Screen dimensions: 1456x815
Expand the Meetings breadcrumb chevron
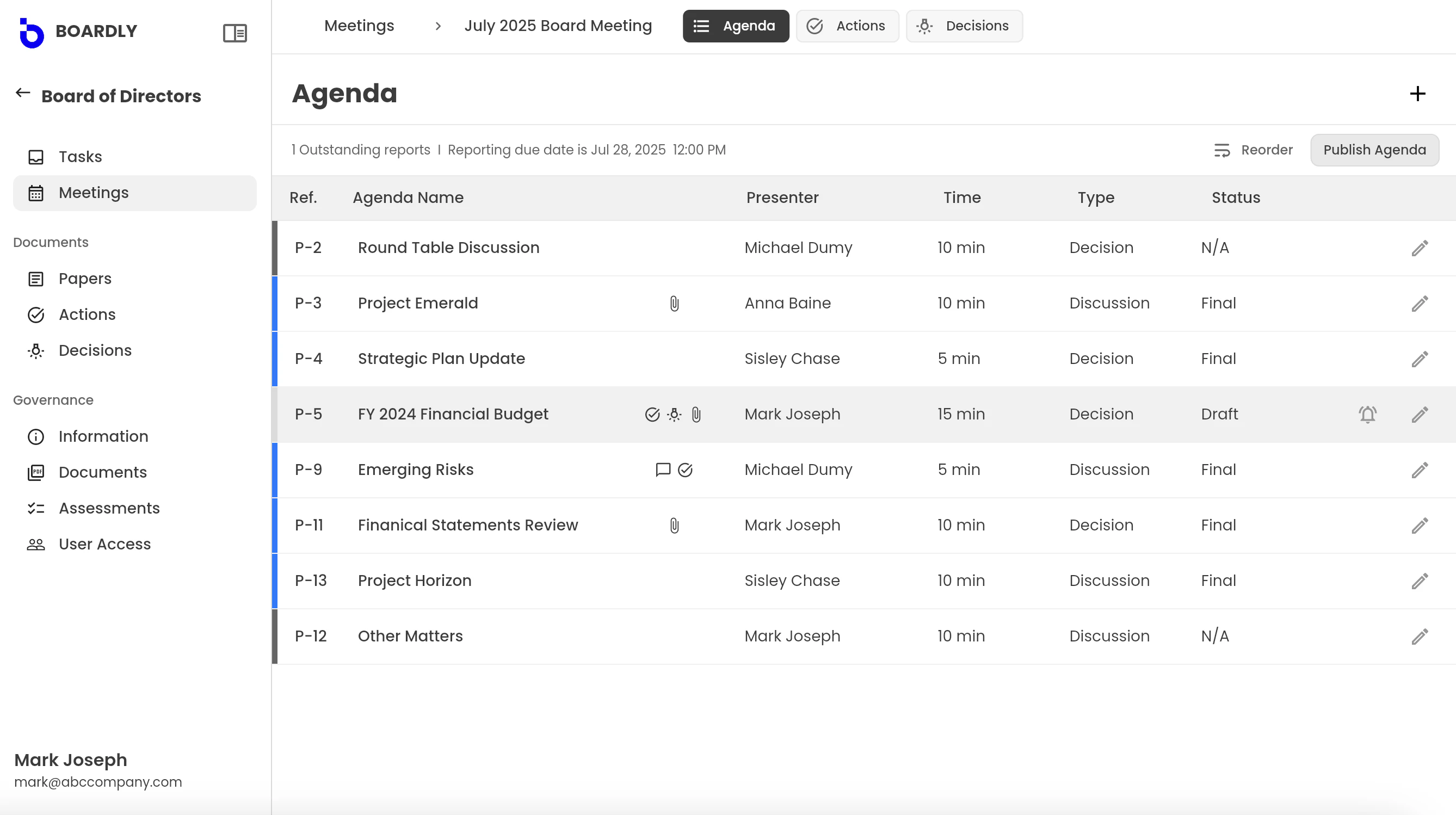pos(438,26)
